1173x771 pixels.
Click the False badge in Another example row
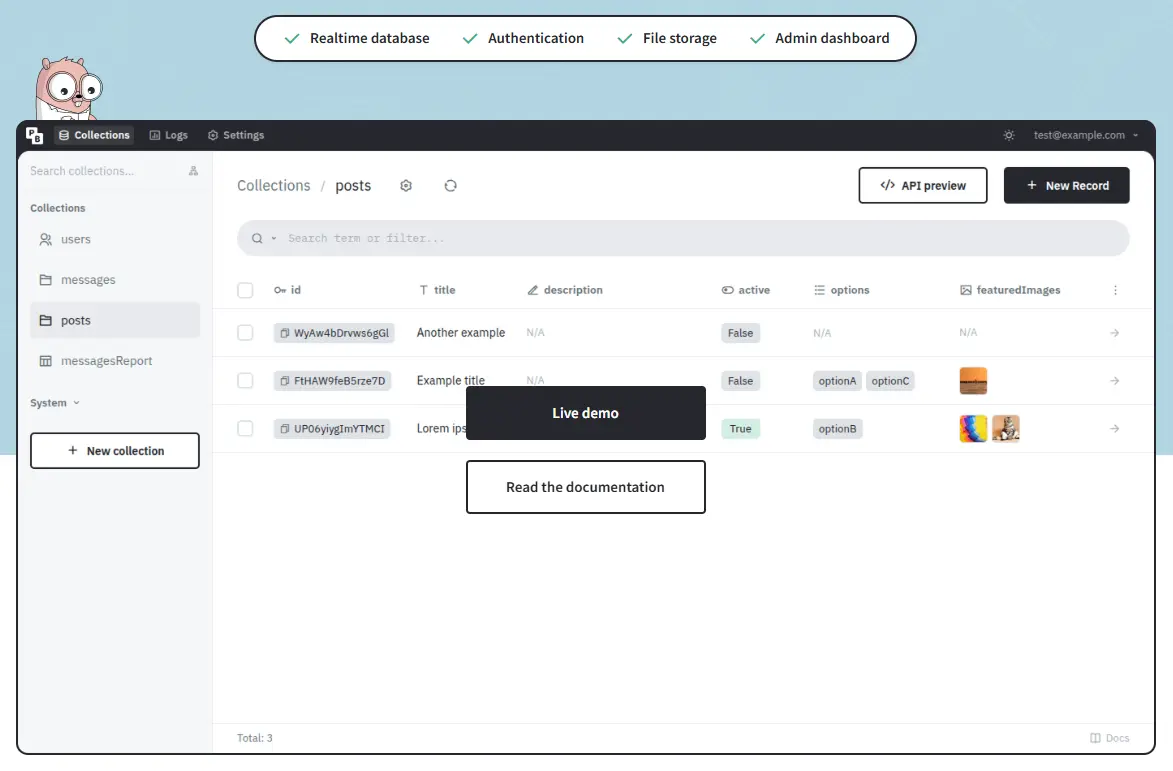tap(741, 333)
